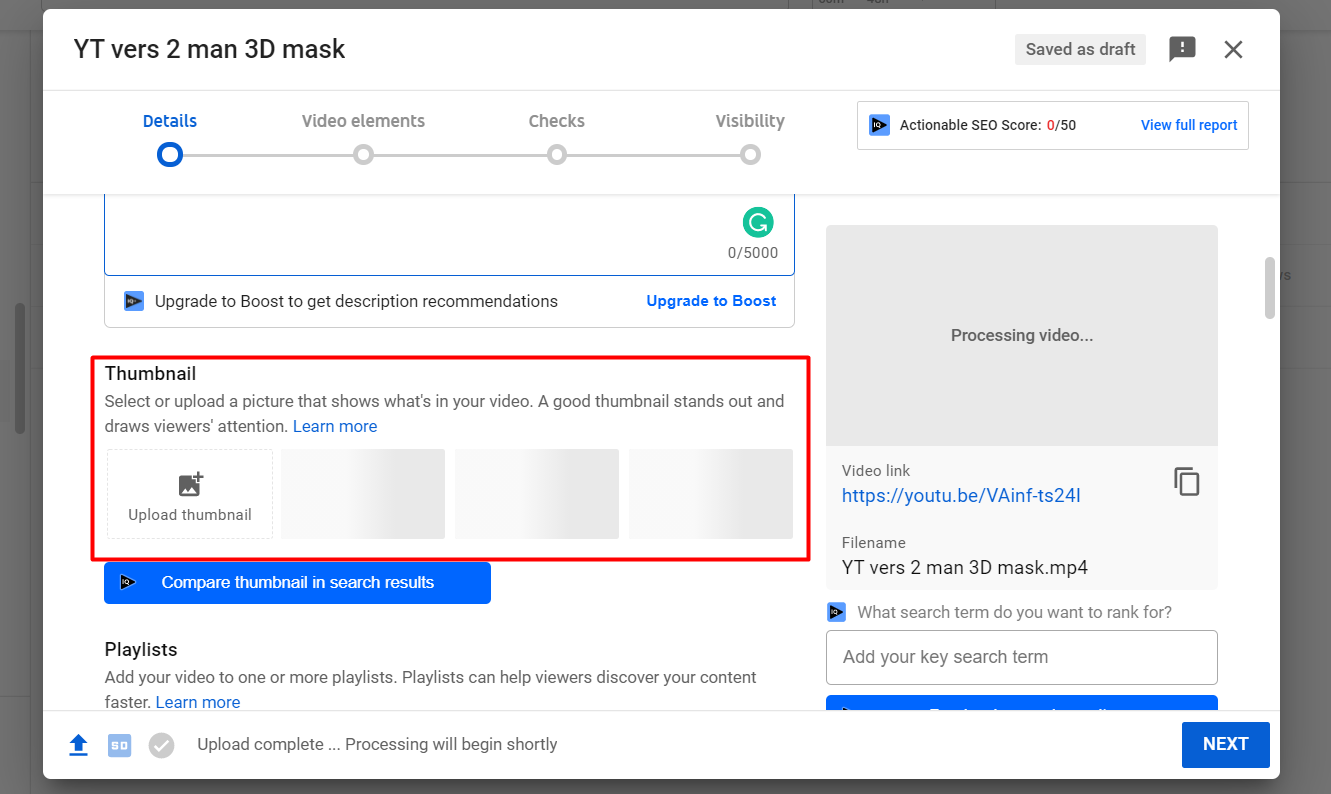Click the Grammarly icon in description box
This screenshot has width=1331, height=794.
click(x=758, y=222)
